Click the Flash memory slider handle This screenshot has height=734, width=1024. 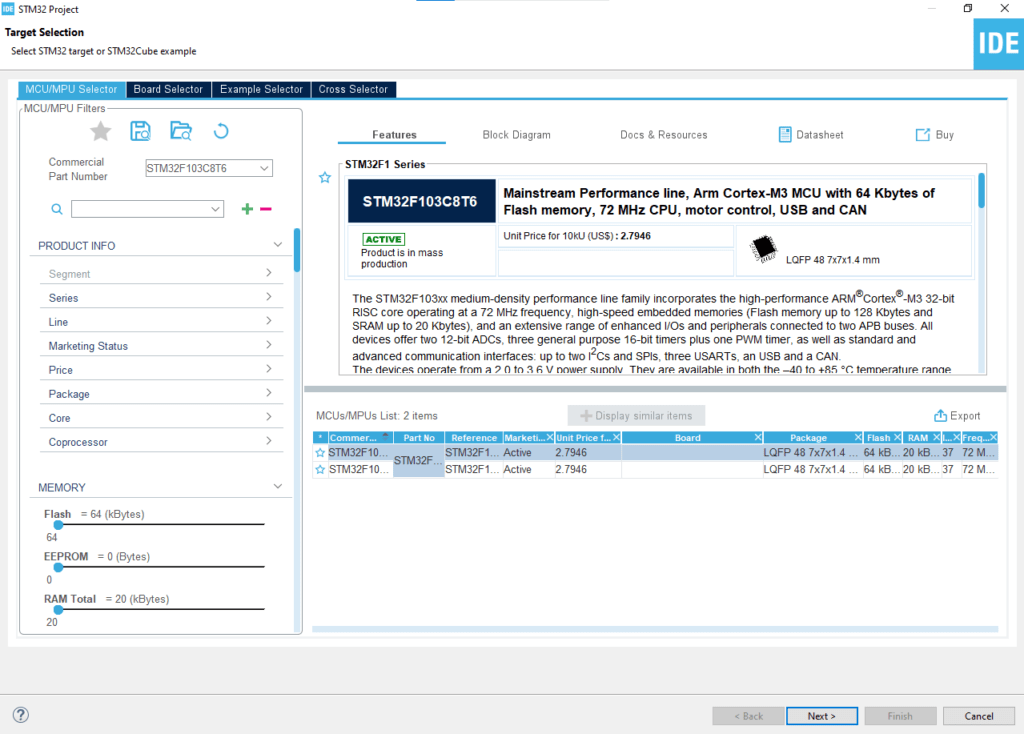58,524
